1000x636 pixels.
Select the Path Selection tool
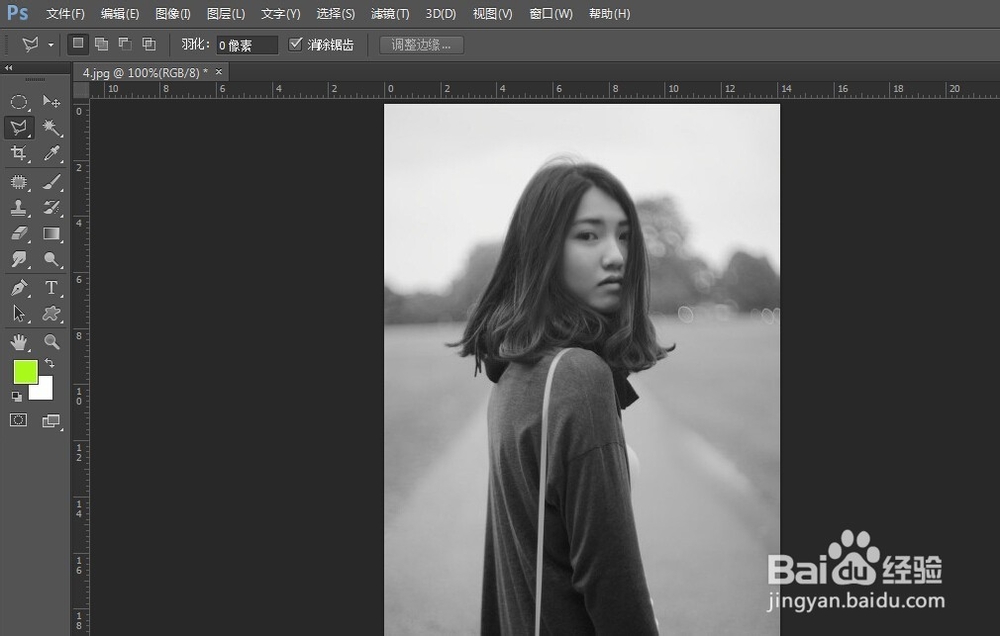point(18,313)
